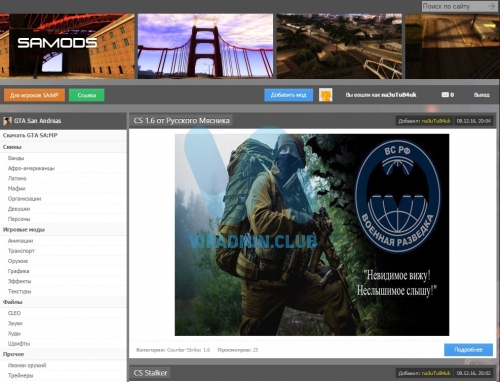Select the Транспорт category
This screenshot has width=500, height=382.
point(21,251)
